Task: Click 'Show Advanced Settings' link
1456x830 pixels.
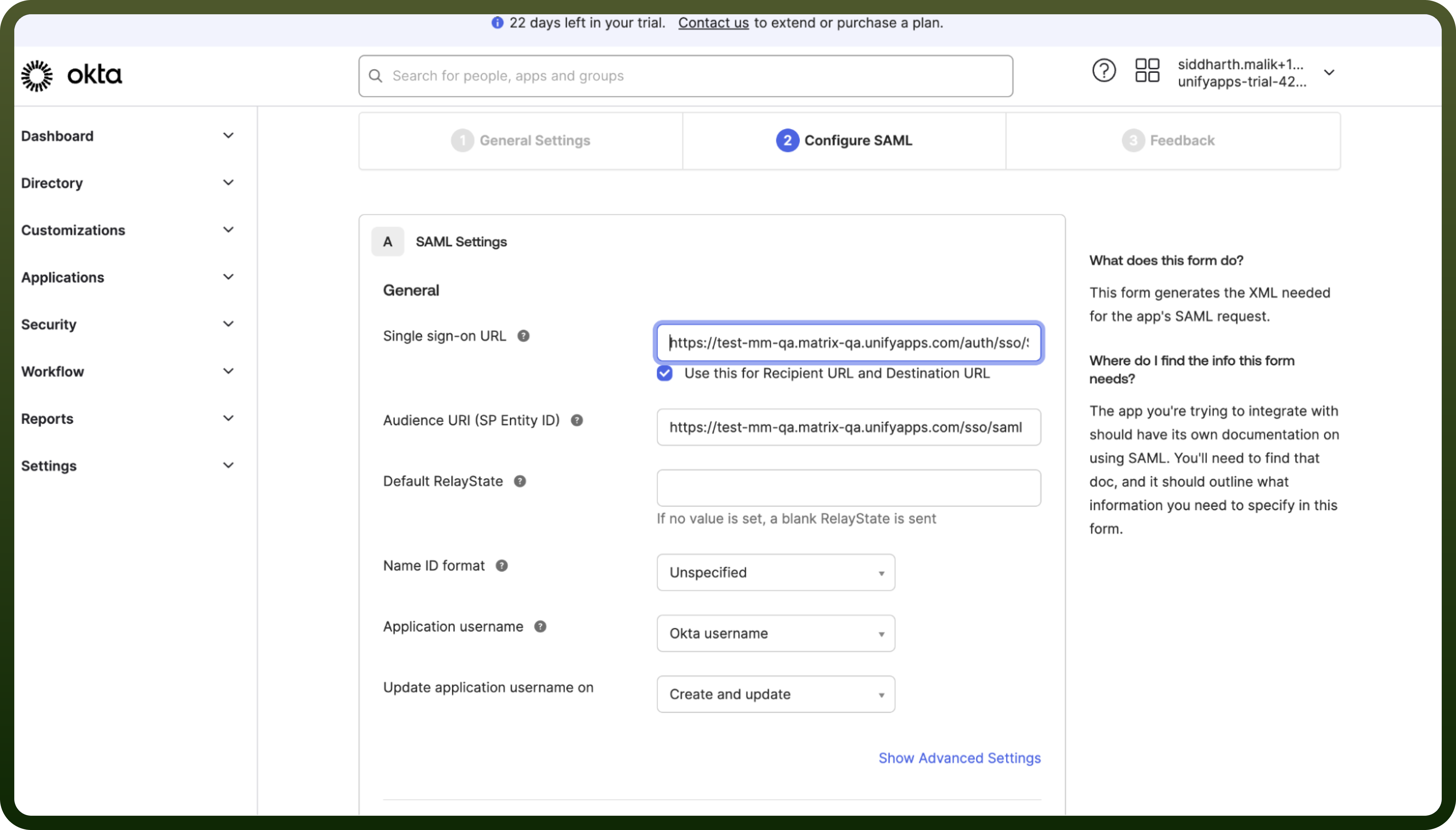Action: point(960,758)
